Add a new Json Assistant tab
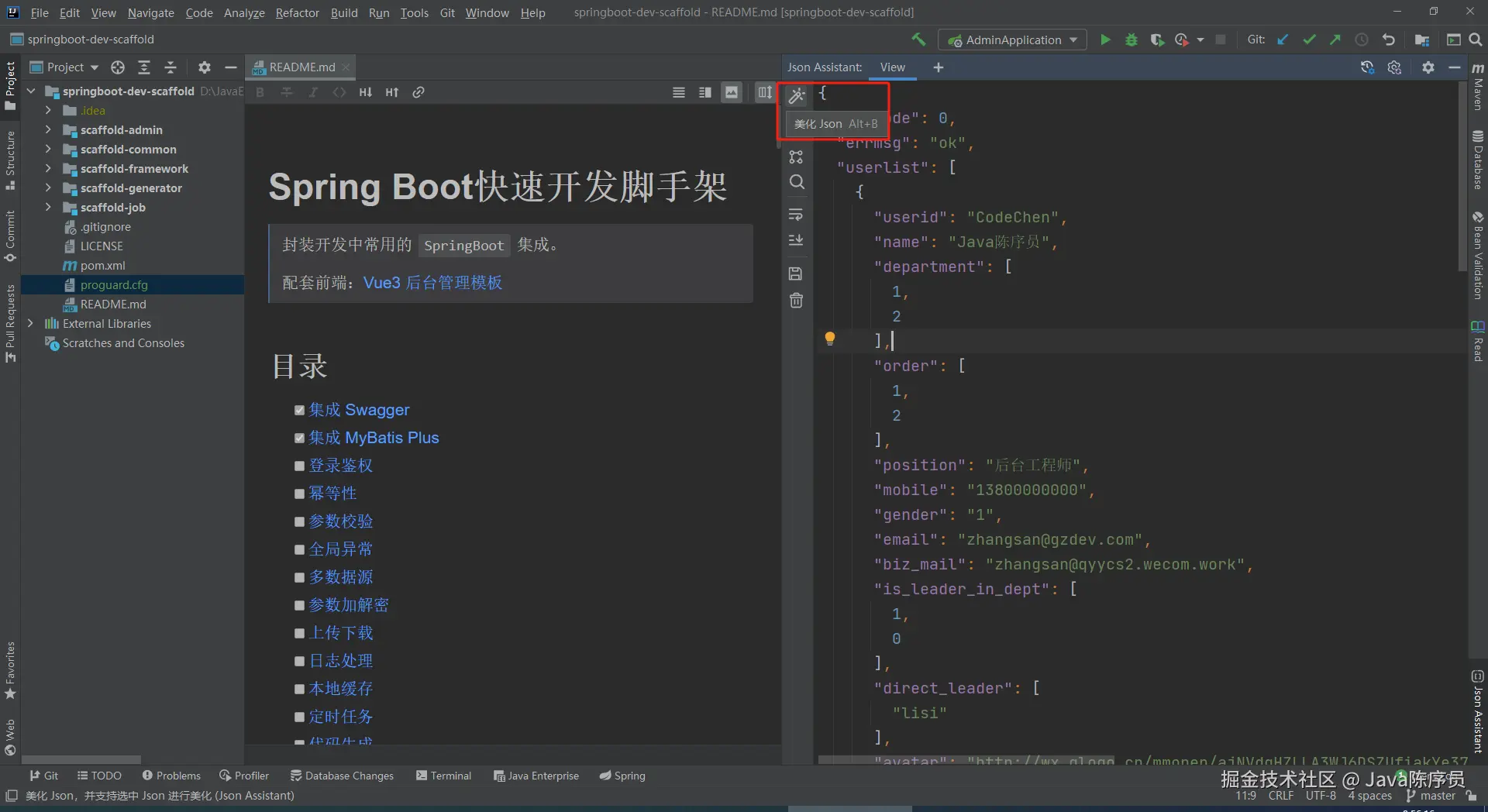This screenshot has width=1488, height=812. coord(939,67)
